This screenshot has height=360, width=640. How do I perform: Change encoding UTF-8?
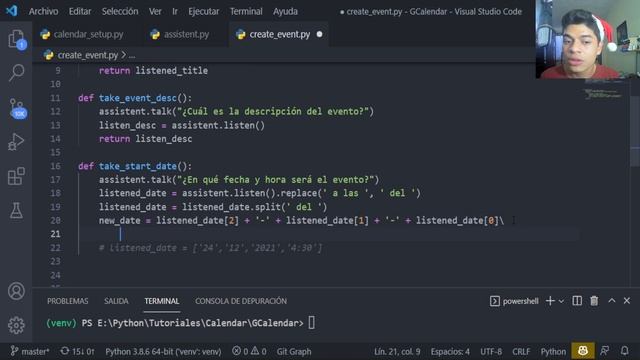[x=491, y=351]
